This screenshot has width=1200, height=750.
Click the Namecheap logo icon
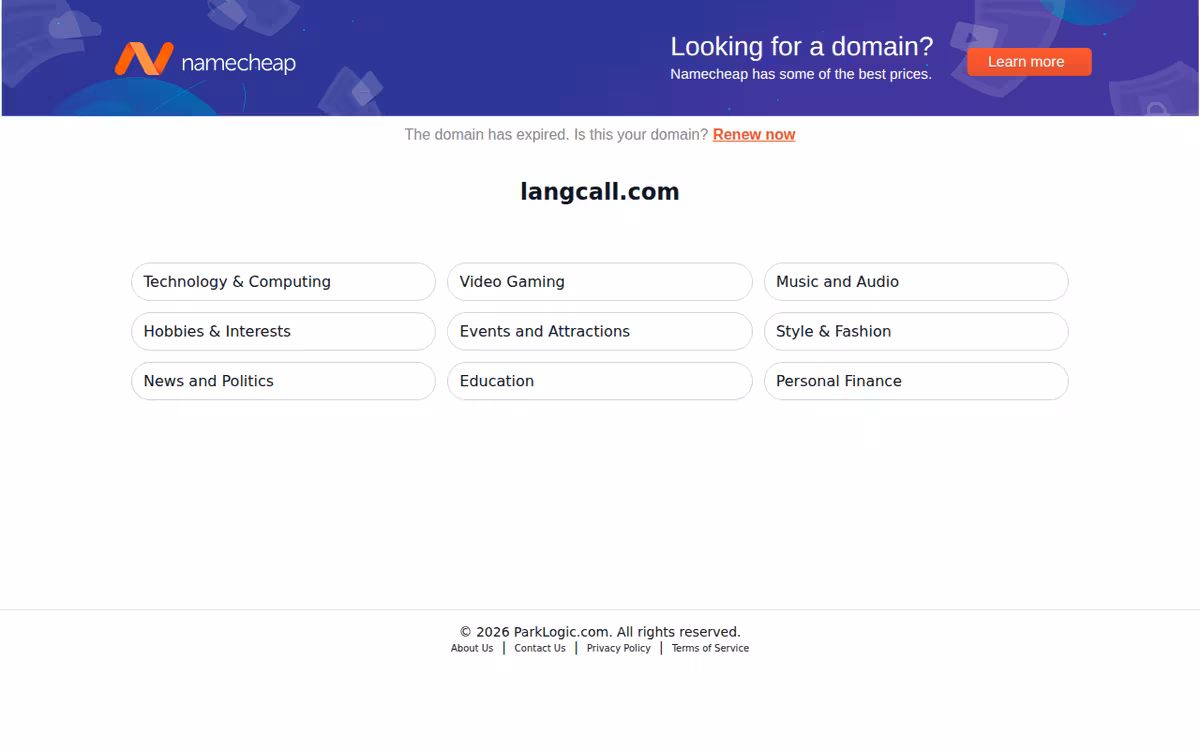coord(144,59)
